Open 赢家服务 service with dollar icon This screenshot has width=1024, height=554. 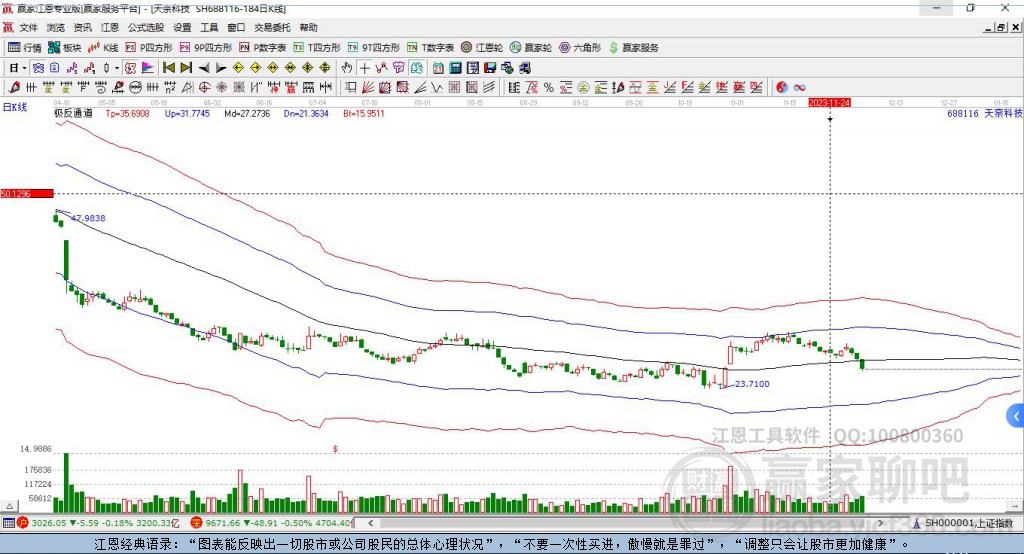click(633, 48)
